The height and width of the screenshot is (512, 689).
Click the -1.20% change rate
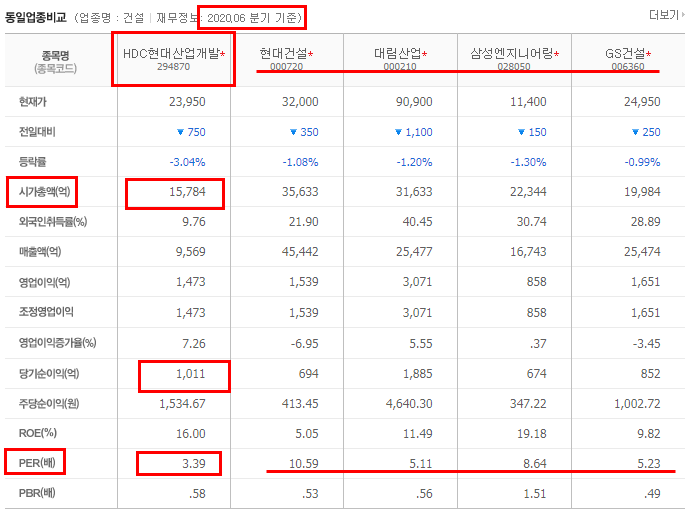click(414, 162)
